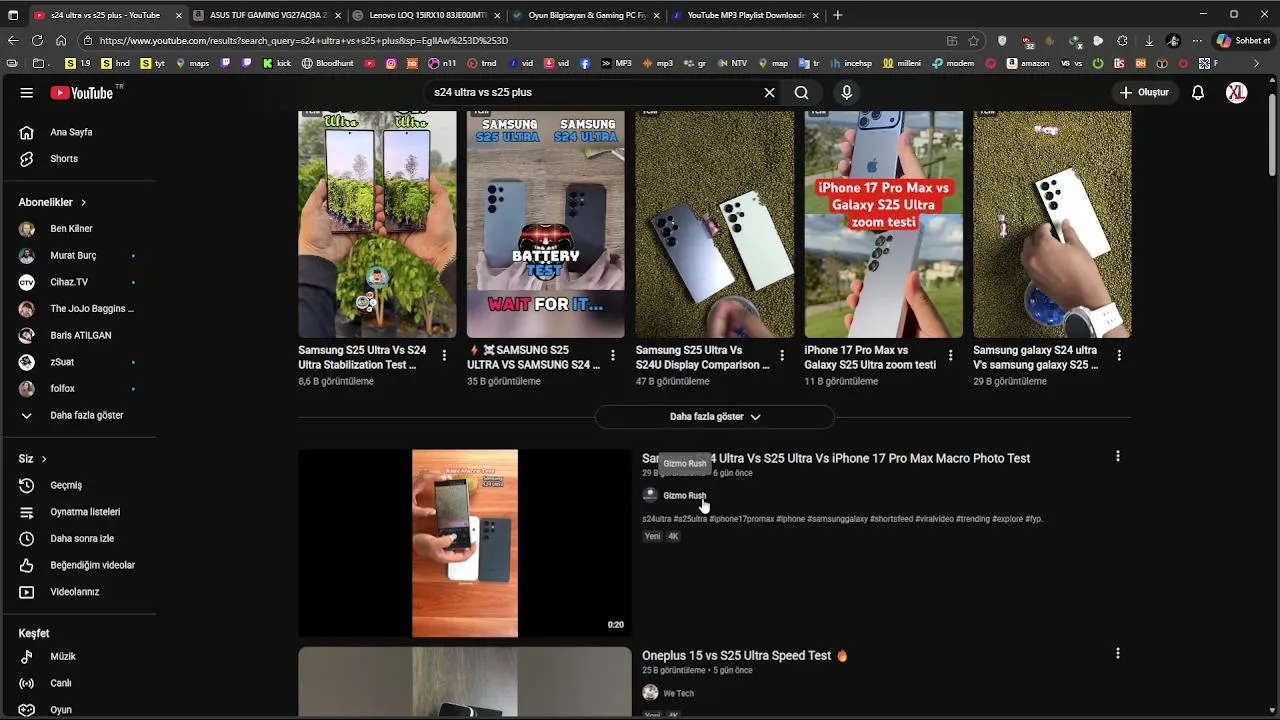This screenshot has height=720, width=1280.
Task: Open the YouTube guide hamburger menu
Action: [27, 92]
